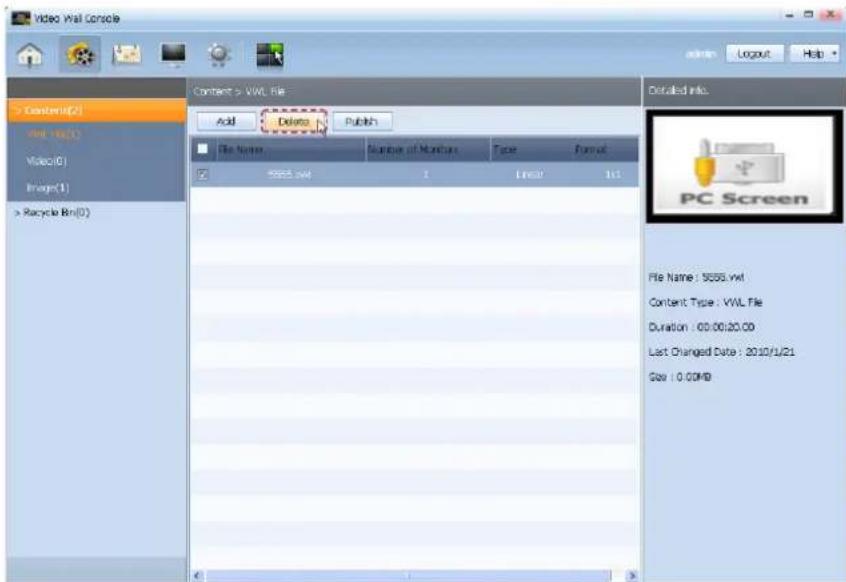Click the Duration 00:00:20.00 detail line
Screen dimensions: 846x582
(x=701, y=327)
